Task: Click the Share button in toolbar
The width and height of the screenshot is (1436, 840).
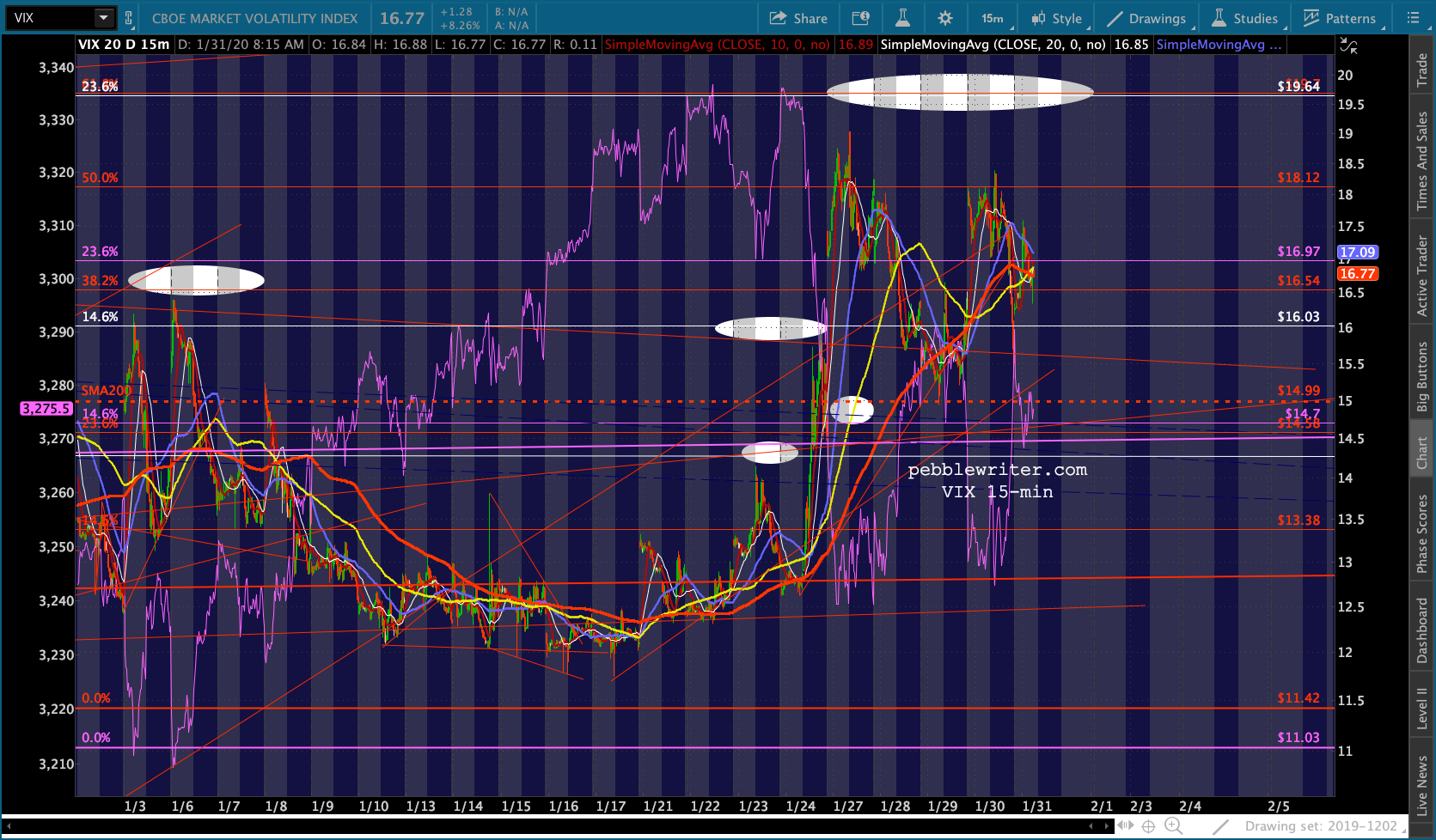Action: click(798, 18)
